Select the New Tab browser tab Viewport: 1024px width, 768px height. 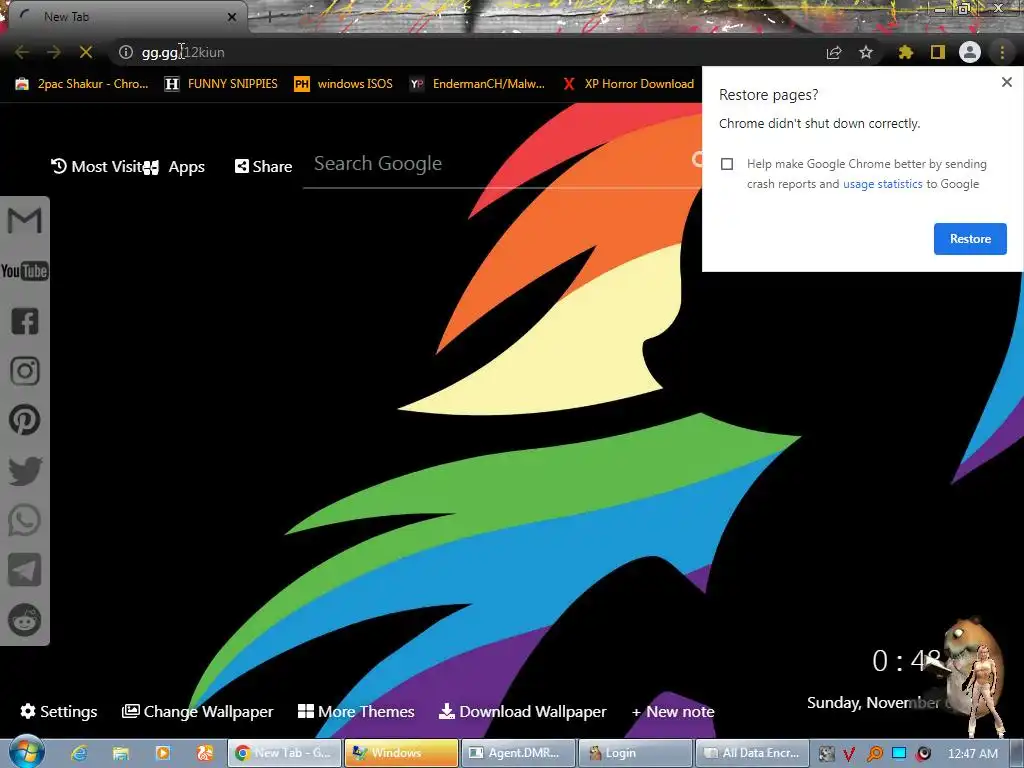(124, 17)
